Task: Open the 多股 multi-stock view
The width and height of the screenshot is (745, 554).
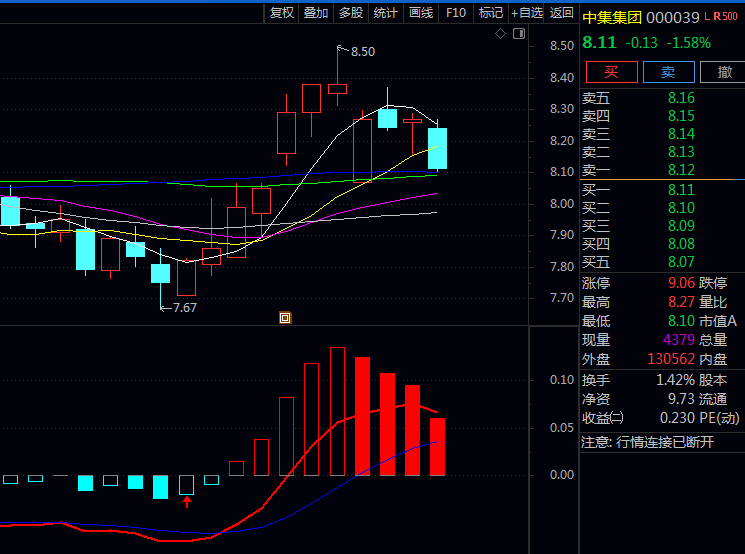Action: (x=351, y=12)
